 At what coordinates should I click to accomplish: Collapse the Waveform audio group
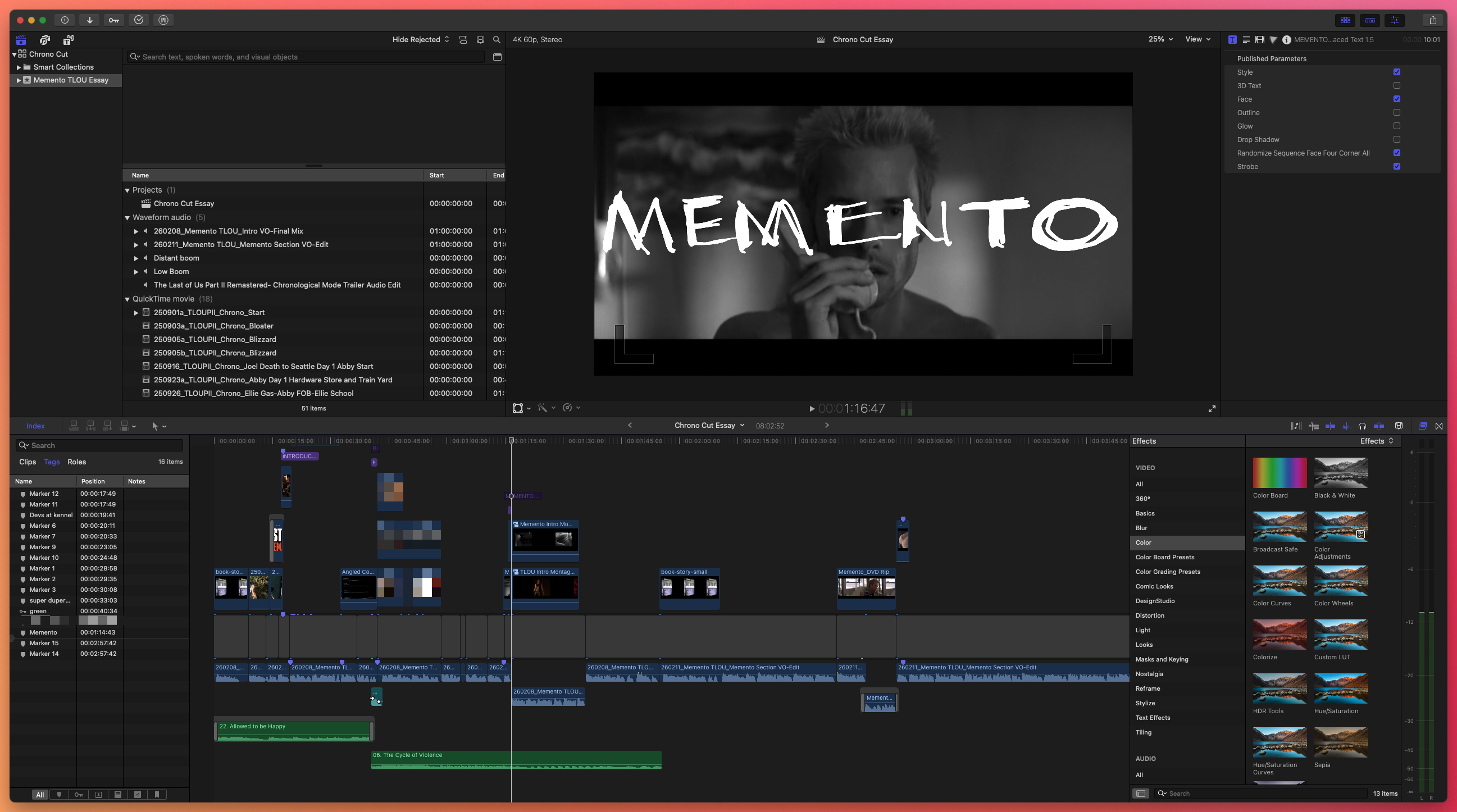pyautogui.click(x=128, y=218)
